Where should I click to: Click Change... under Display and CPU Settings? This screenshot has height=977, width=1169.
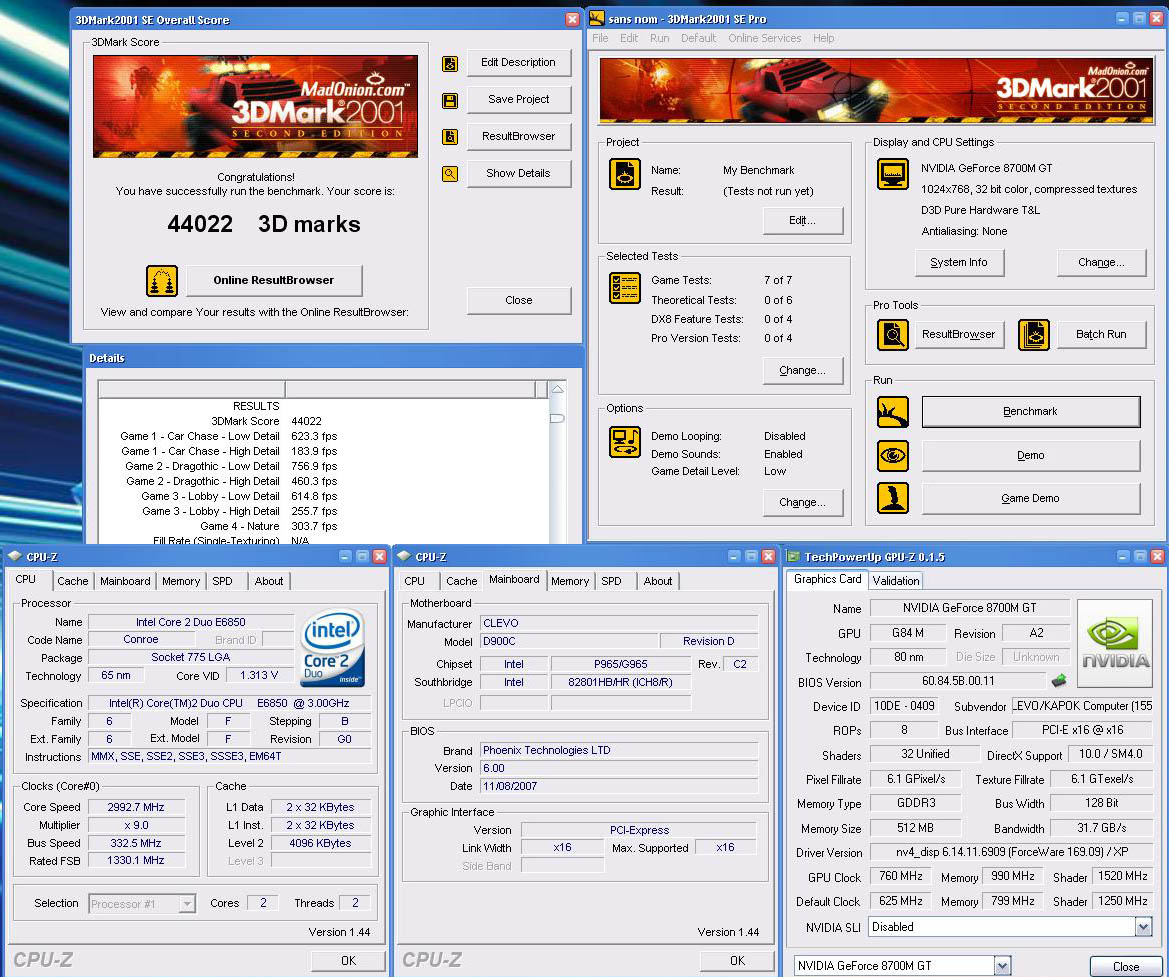click(x=1101, y=263)
